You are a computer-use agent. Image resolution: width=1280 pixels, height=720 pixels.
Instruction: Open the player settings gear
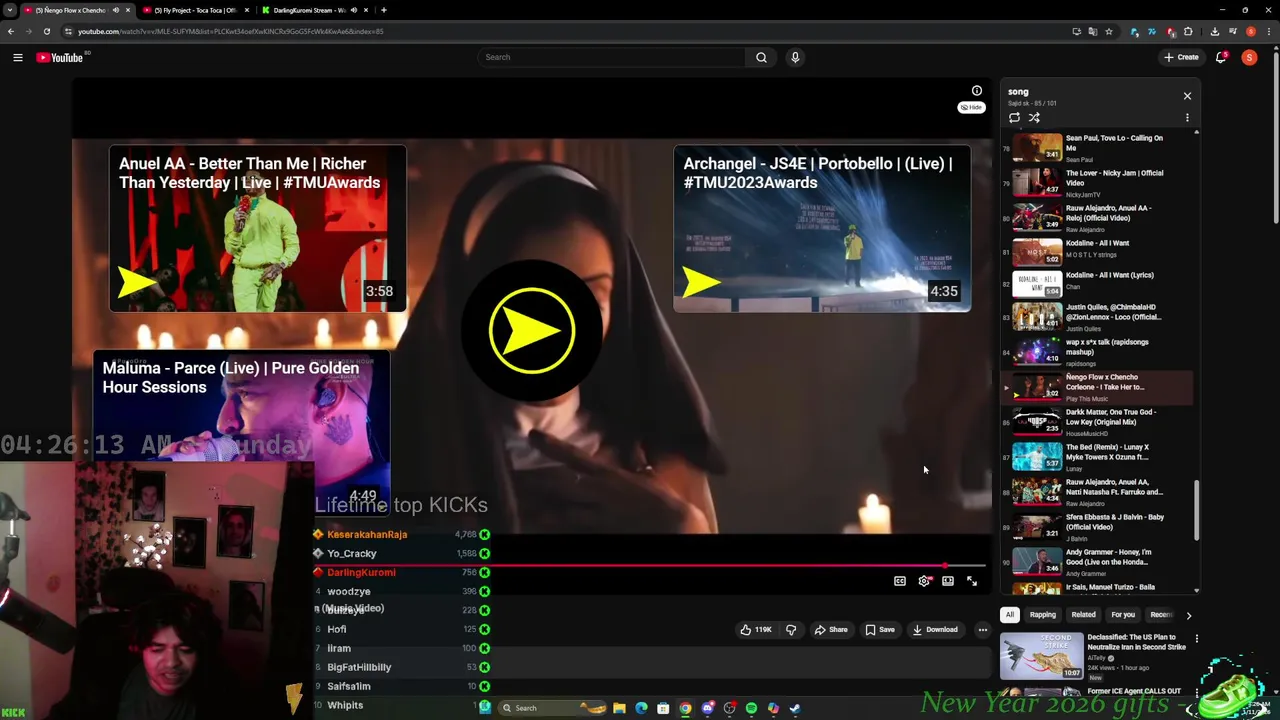(924, 581)
